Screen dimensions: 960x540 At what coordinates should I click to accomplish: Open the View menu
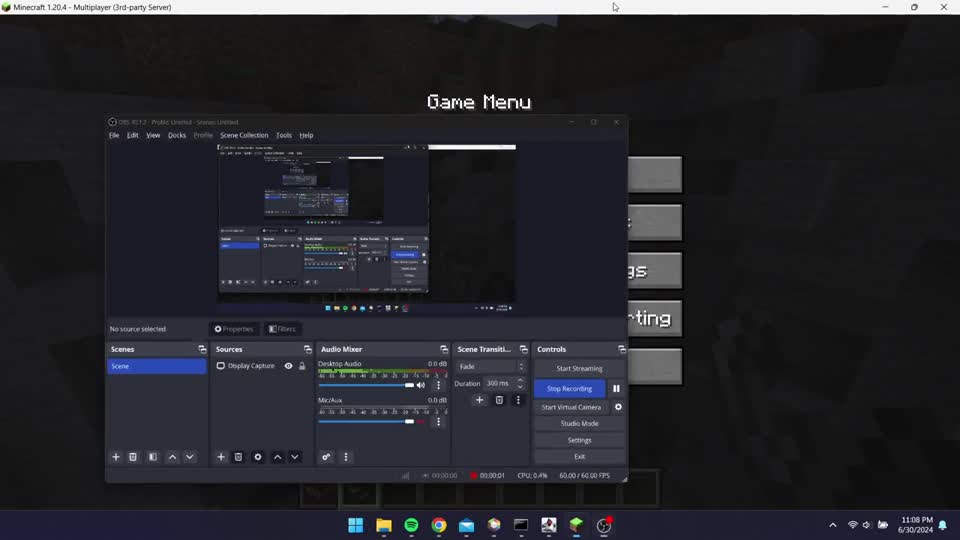[x=153, y=135]
